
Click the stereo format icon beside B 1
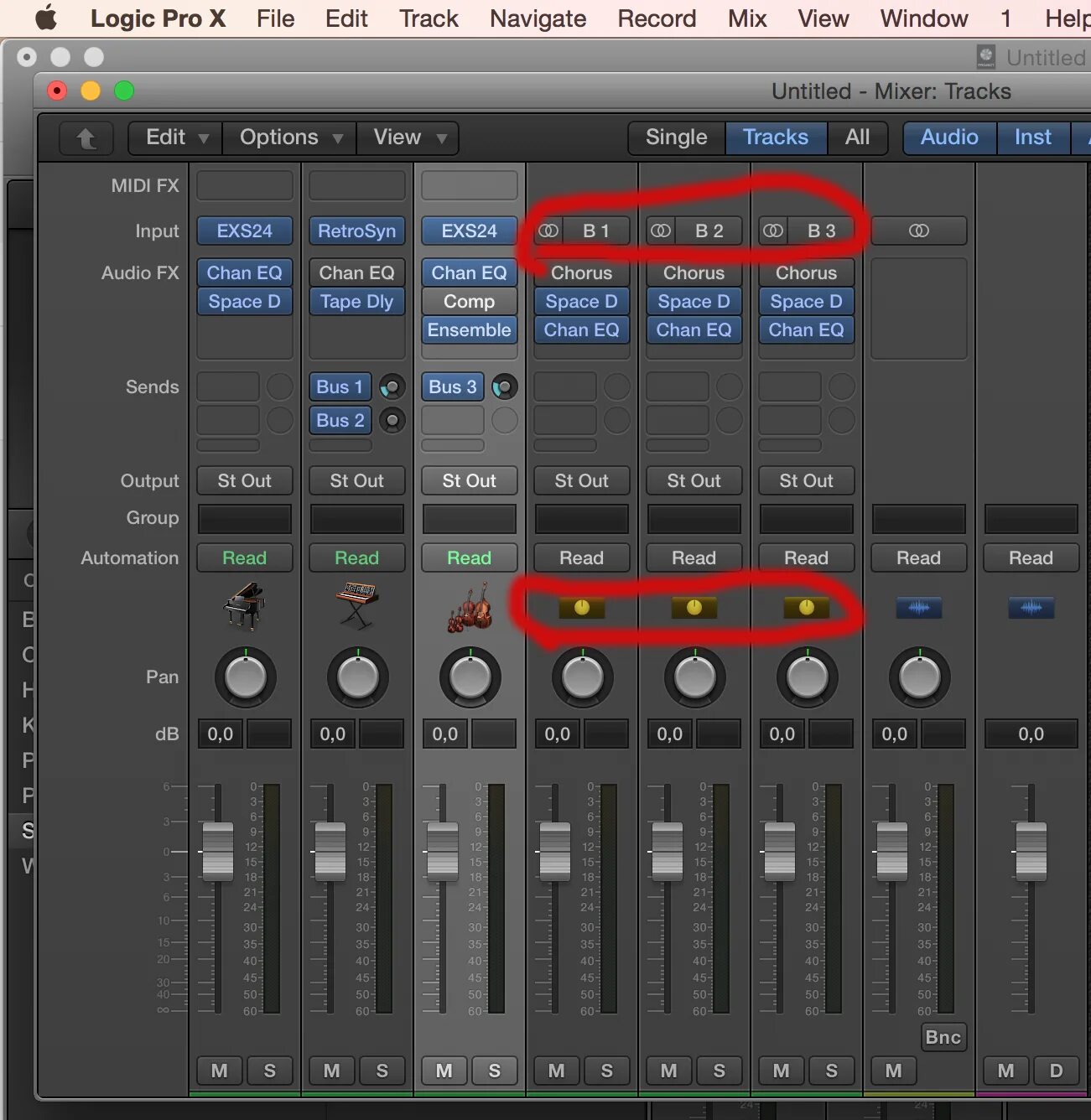[548, 231]
